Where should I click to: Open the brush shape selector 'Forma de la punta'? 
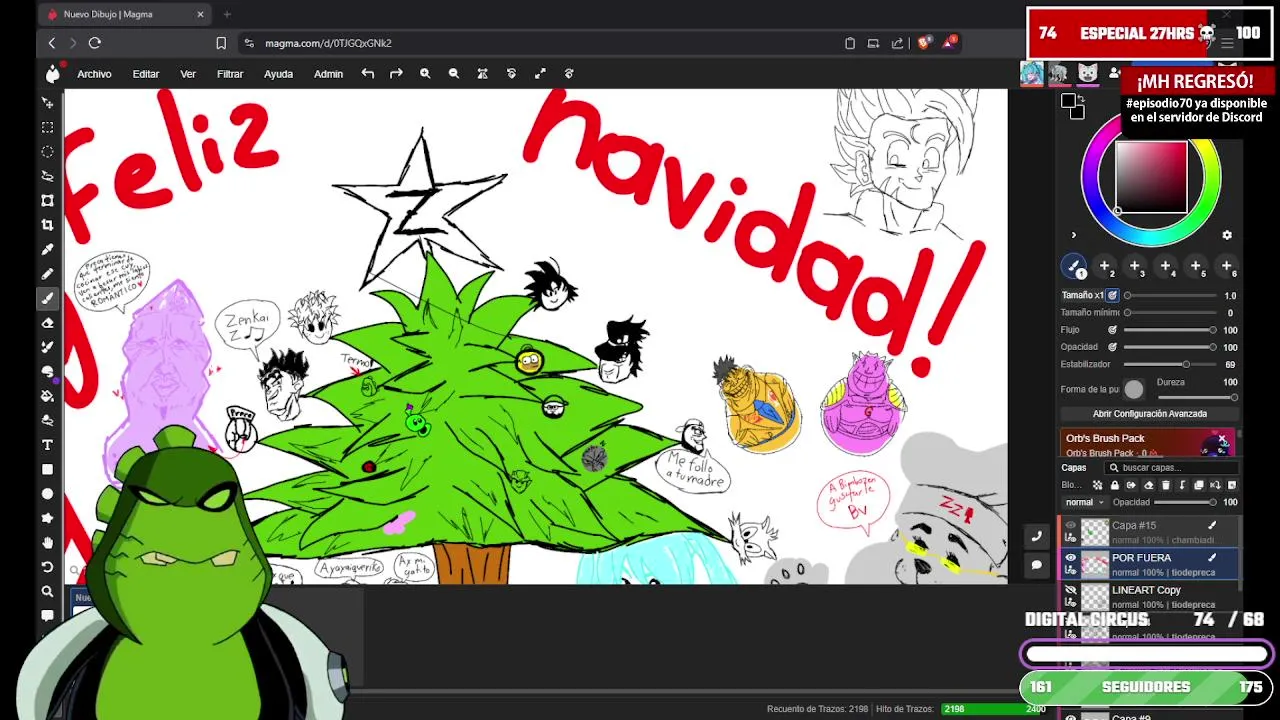[x=1133, y=389]
